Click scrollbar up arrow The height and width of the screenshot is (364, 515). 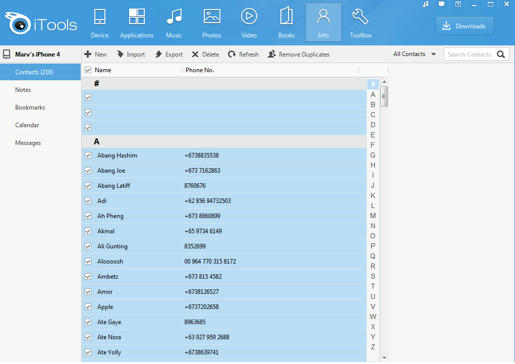point(384,82)
